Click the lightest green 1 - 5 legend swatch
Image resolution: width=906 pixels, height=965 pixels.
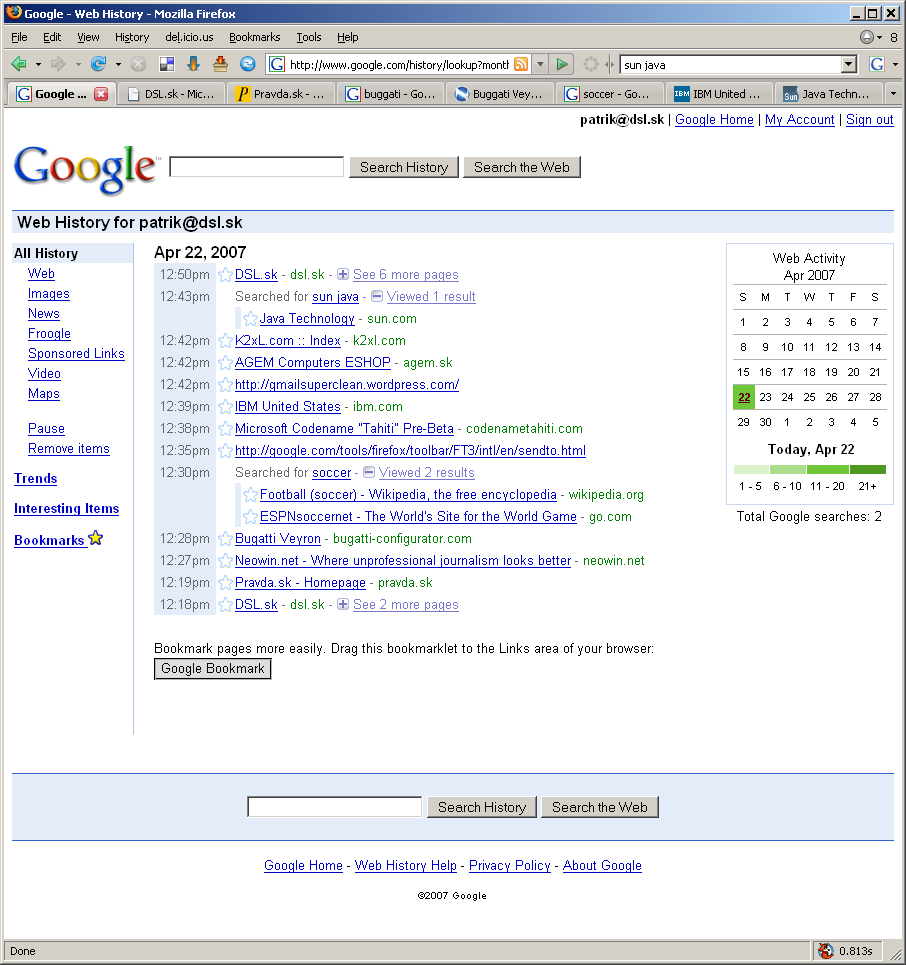(752, 470)
